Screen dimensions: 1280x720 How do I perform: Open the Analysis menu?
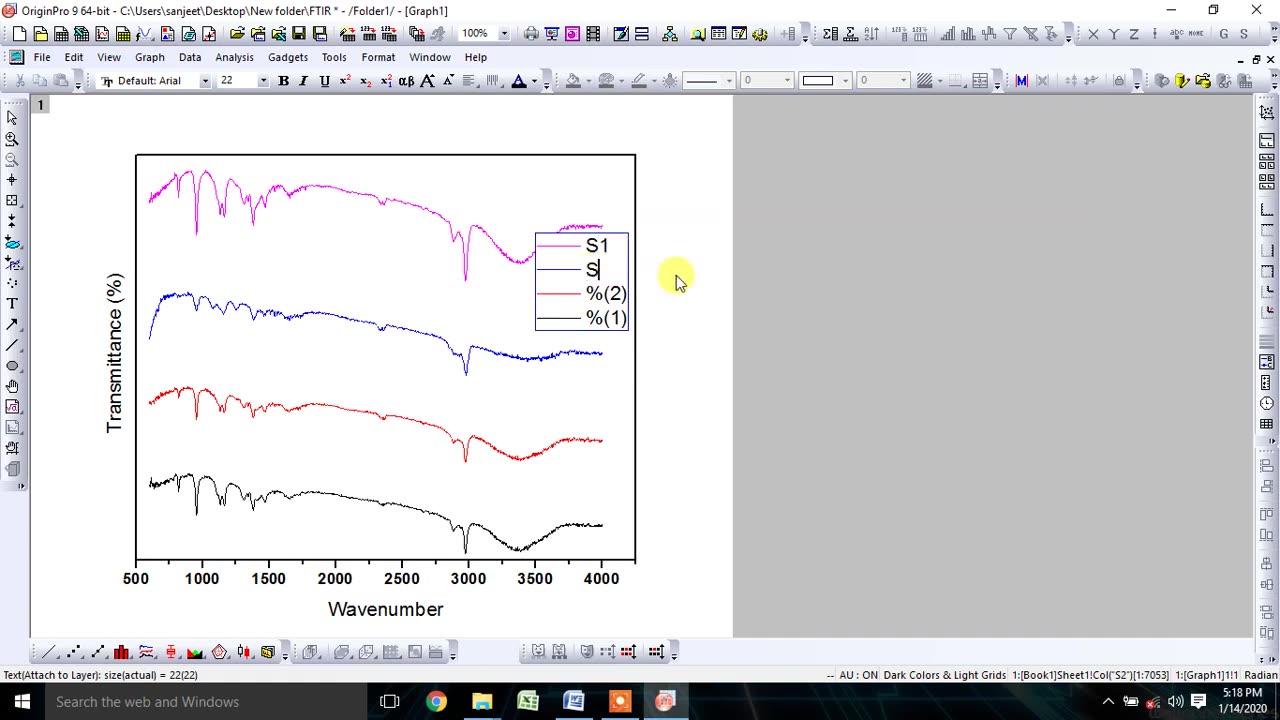coord(235,57)
